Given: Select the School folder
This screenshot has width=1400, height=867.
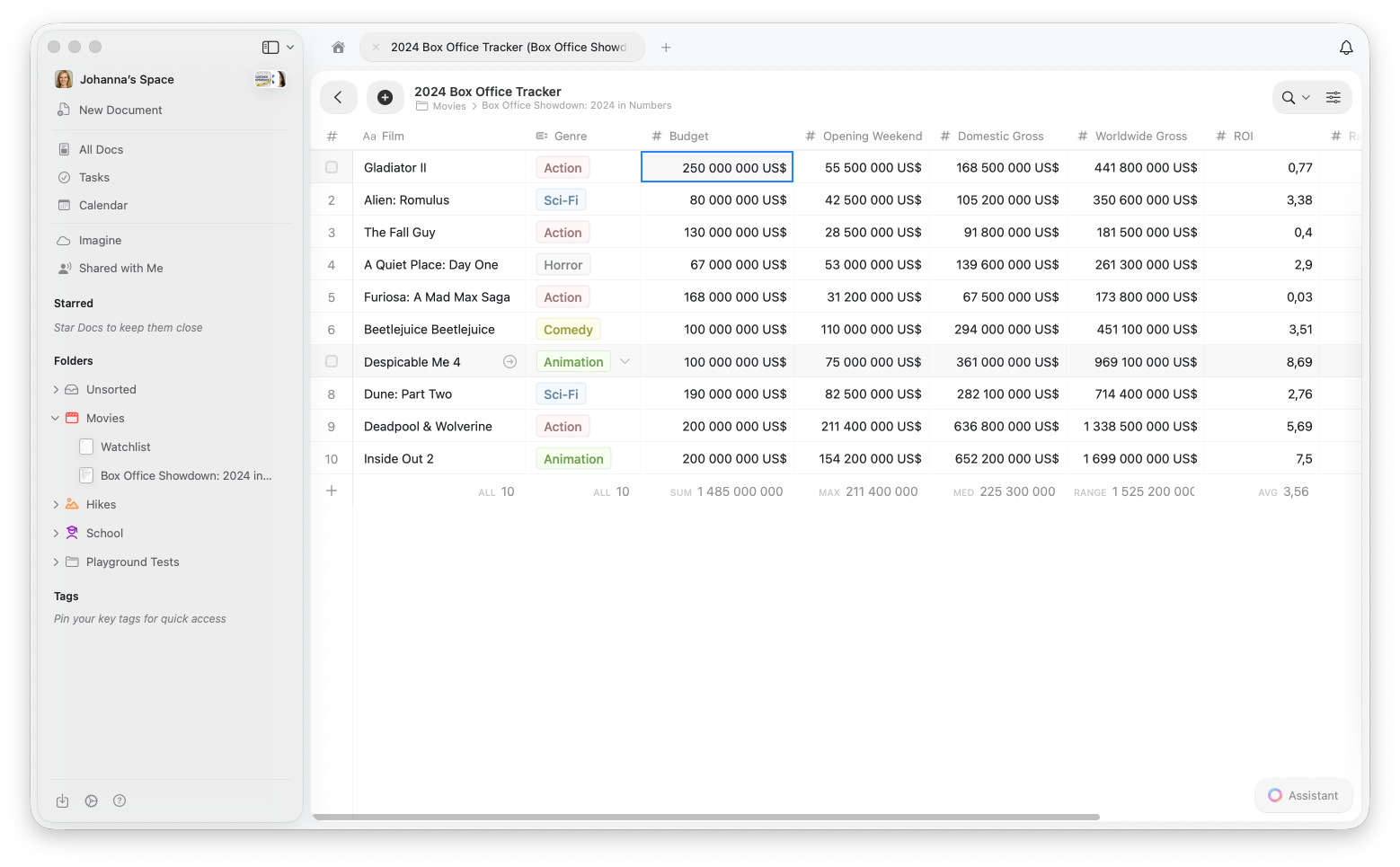Looking at the screenshot, I should (104, 533).
